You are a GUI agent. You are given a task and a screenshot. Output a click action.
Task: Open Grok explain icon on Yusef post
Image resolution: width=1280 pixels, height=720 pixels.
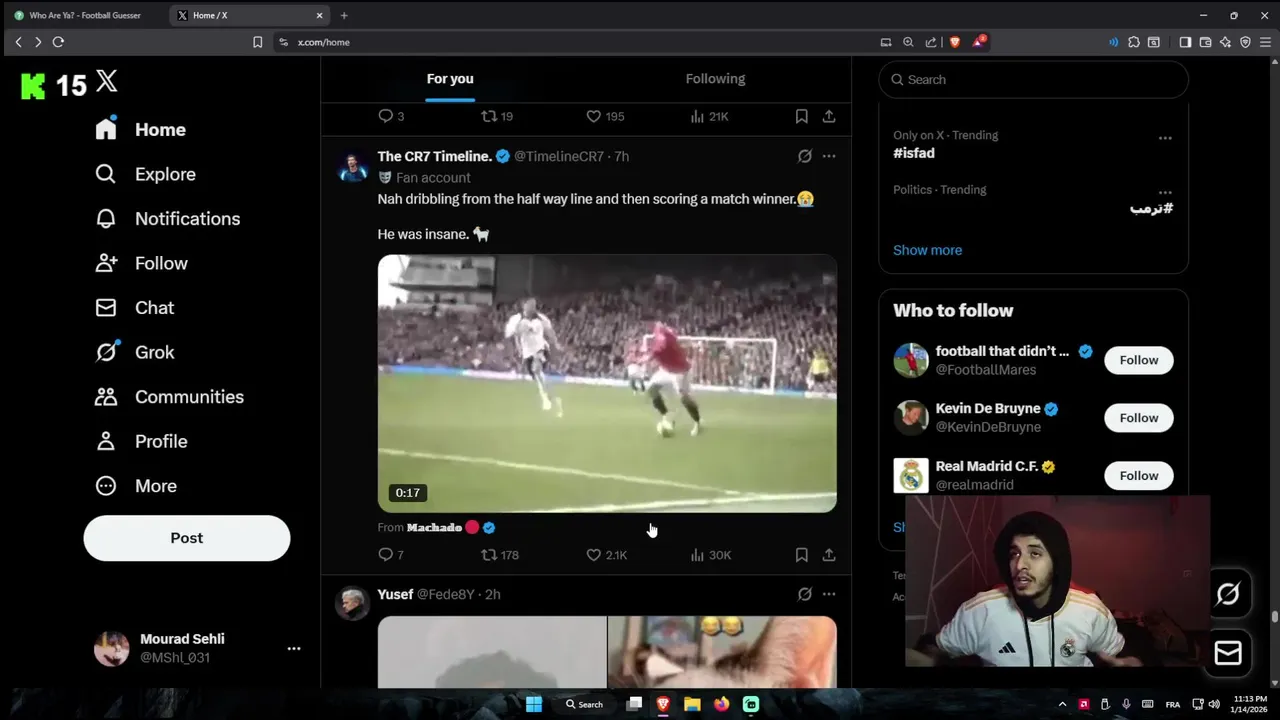(805, 594)
